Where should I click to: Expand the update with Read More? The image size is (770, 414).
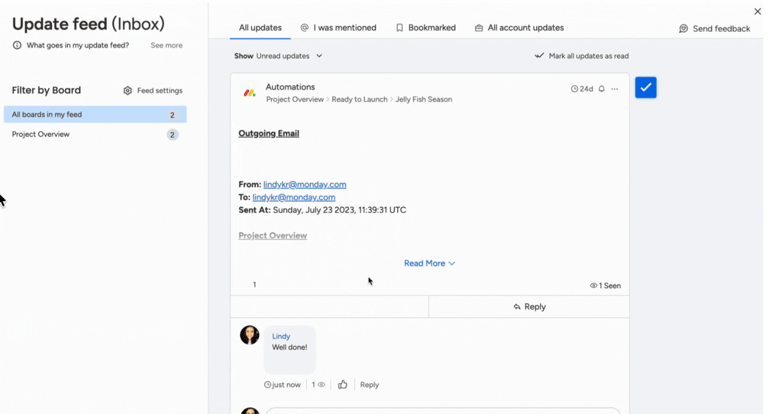click(430, 263)
